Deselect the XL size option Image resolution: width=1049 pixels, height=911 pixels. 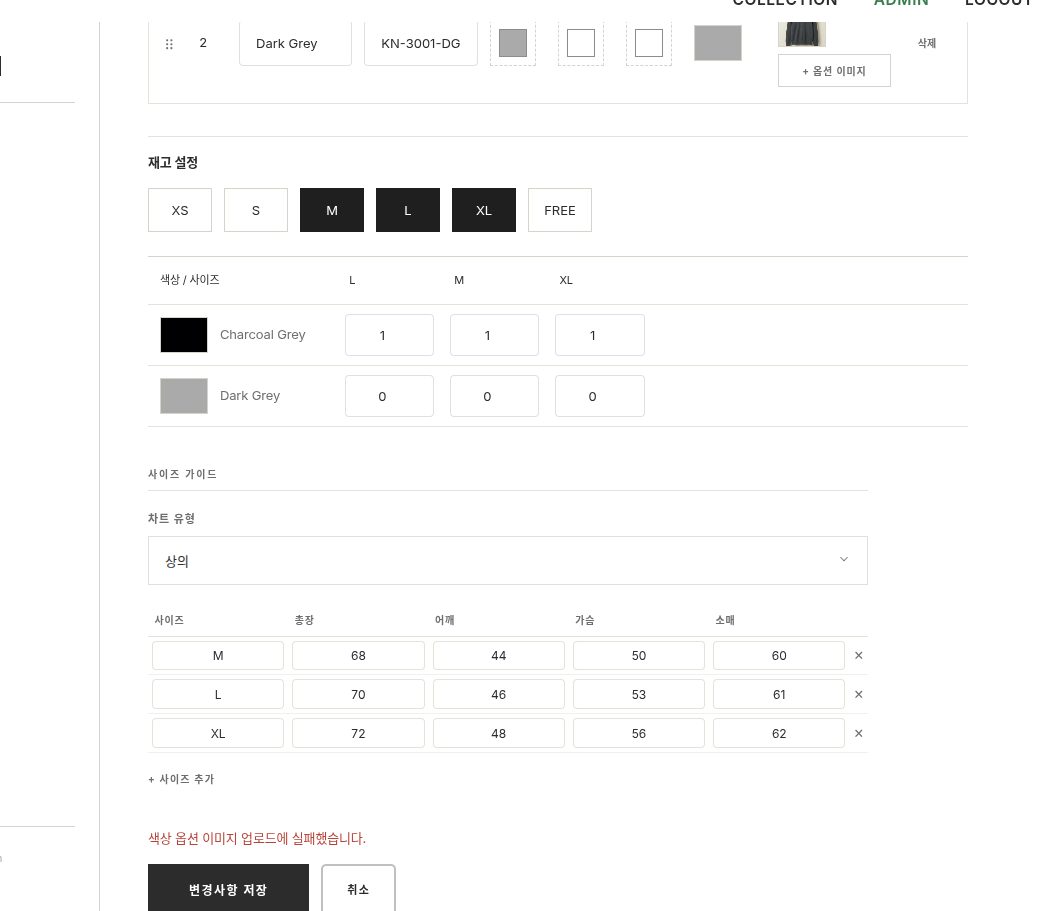[484, 210]
